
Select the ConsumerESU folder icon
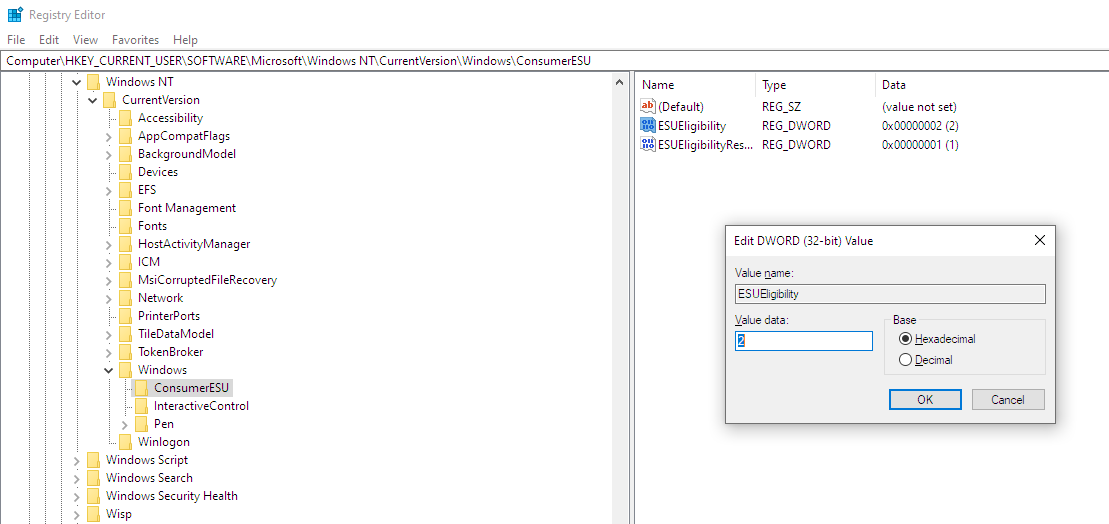coord(141,388)
